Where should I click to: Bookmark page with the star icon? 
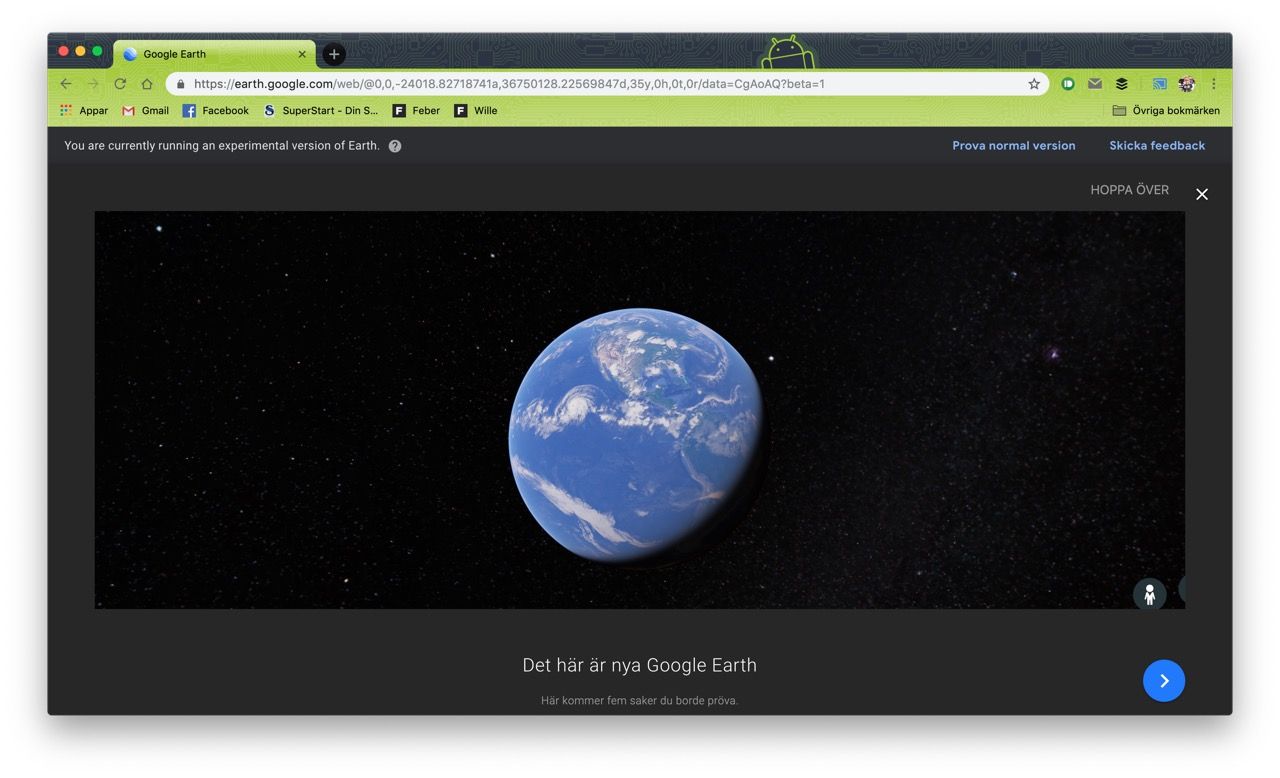(1034, 84)
